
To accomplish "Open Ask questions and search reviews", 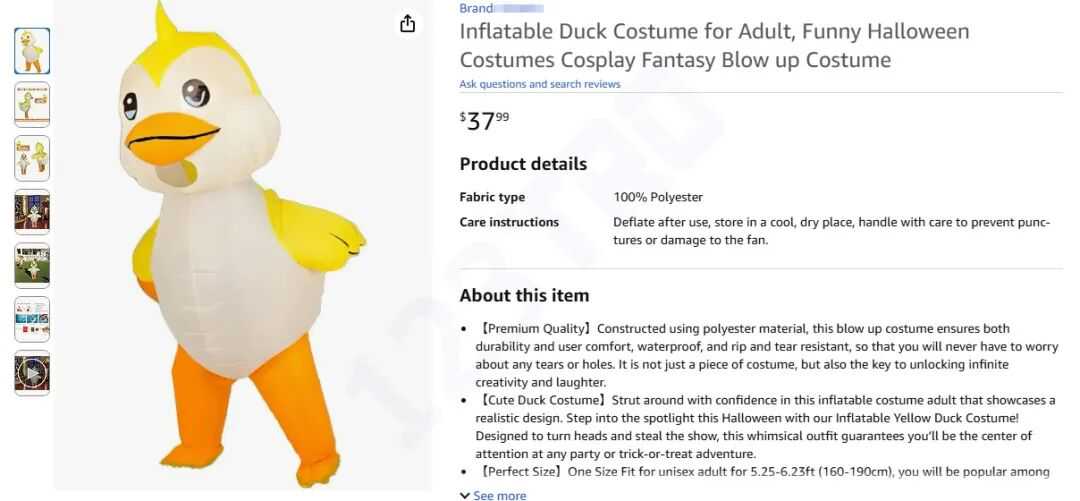I will coord(540,84).
